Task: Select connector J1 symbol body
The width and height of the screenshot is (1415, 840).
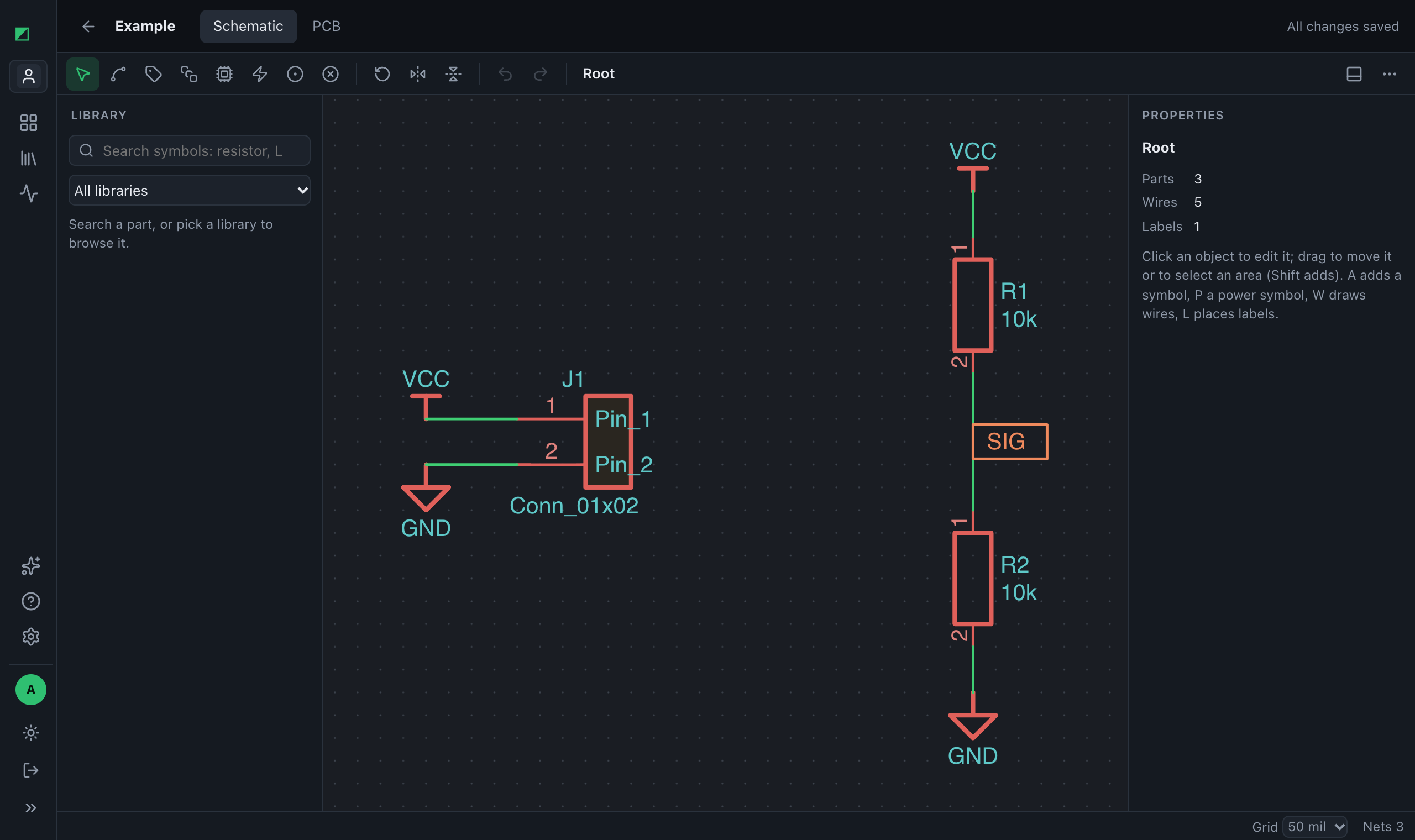Action: [x=609, y=442]
